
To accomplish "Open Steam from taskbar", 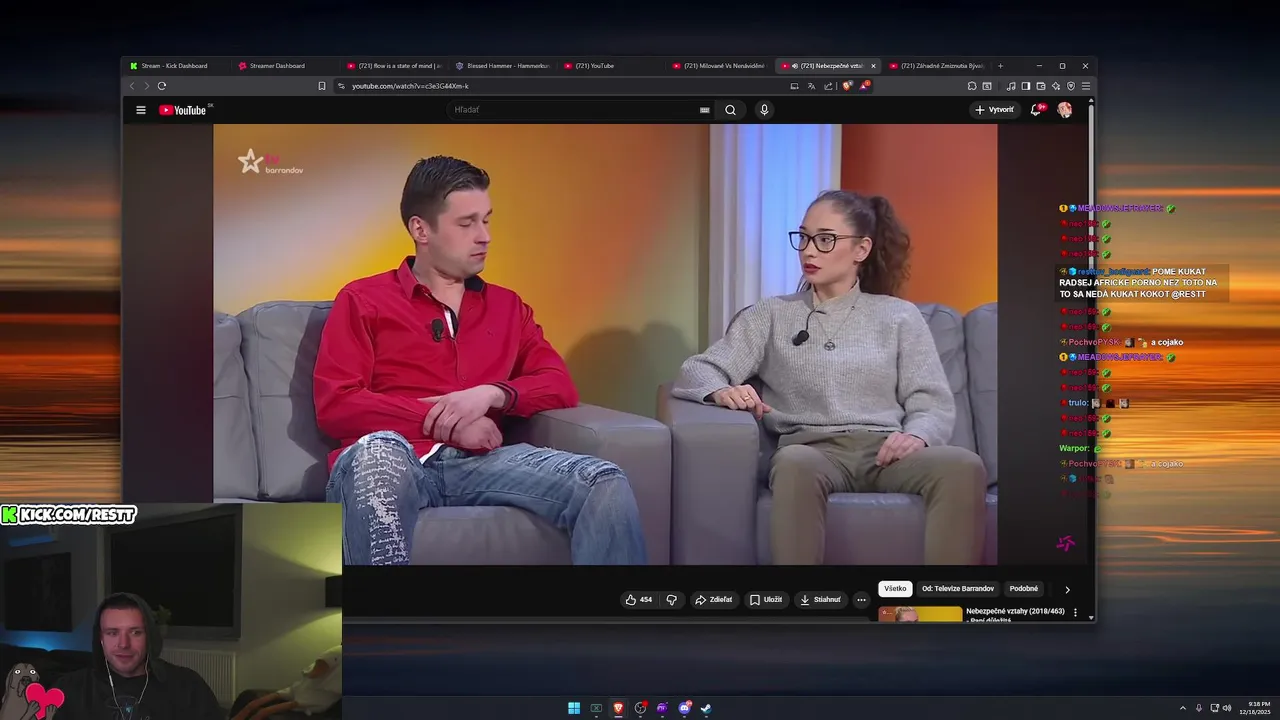I will (x=706, y=708).
